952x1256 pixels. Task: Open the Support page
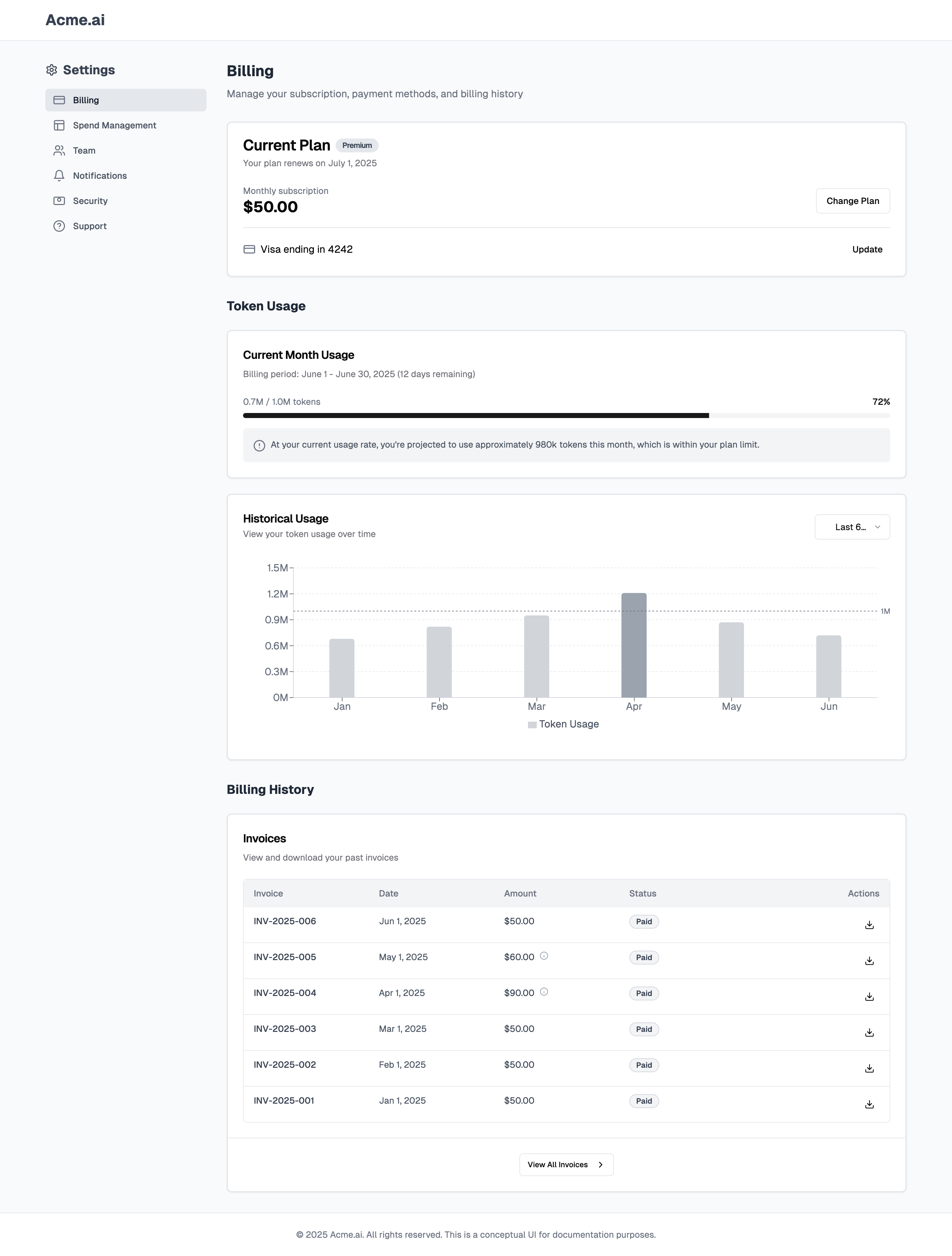tap(89, 226)
